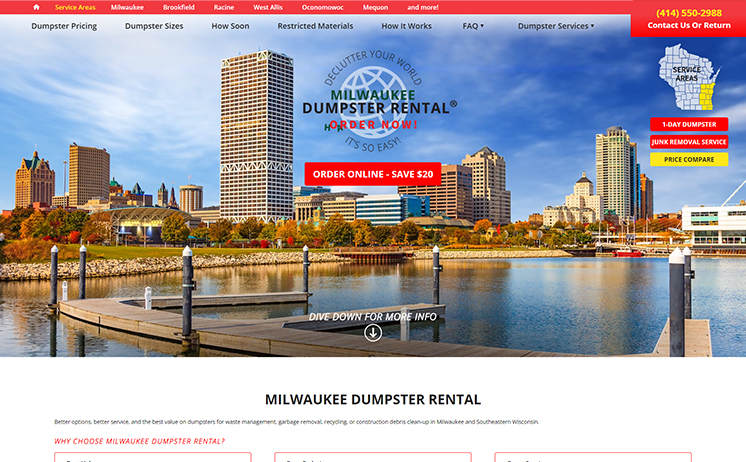
Task: Open Junk Removal Service button
Action: (689, 142)
